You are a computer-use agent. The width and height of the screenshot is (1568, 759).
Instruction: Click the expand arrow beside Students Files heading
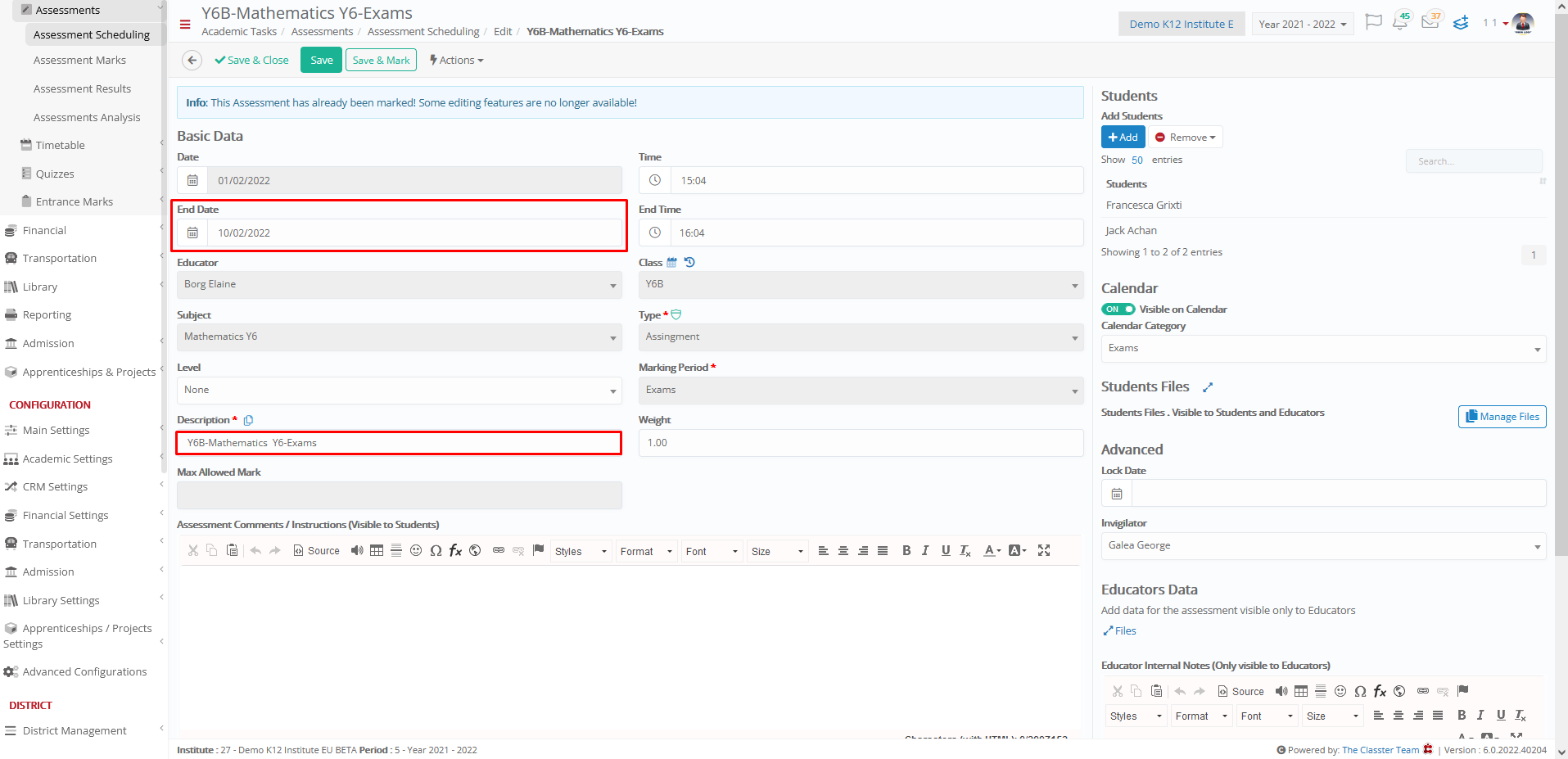(1207, 387)
